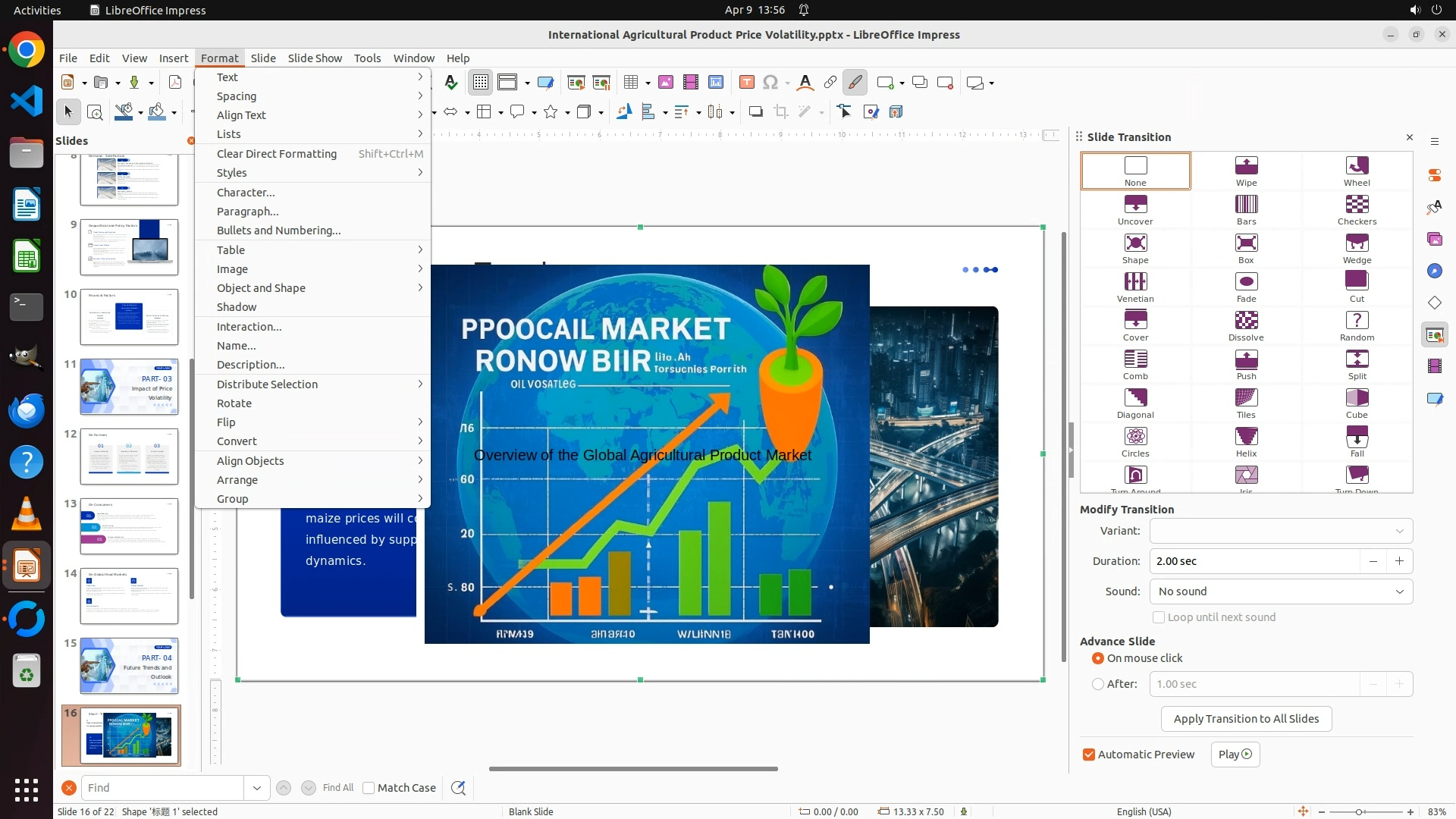Click the Insert Table toolbar icon
The image size is (1456, 819).
[630, 83]
